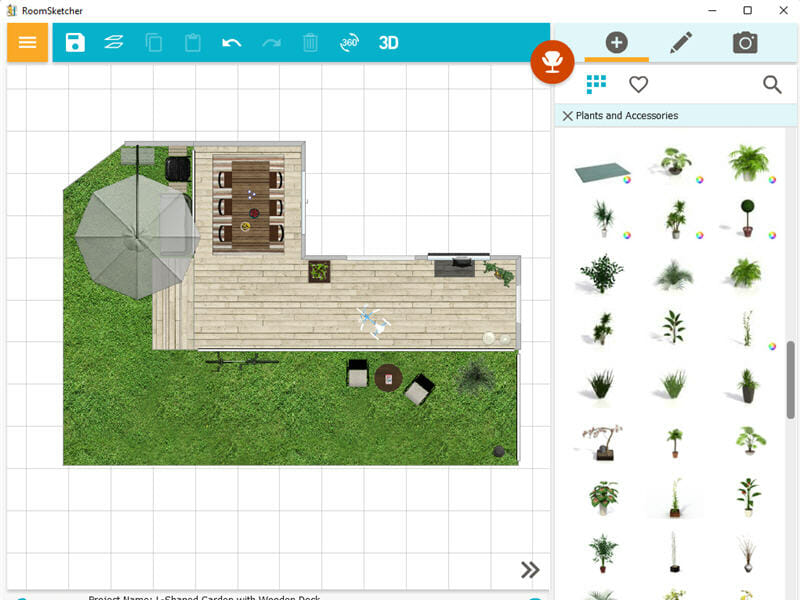Switch to the camera snapshot tab
Screen dimensions: 800x600
coord(743,43)
